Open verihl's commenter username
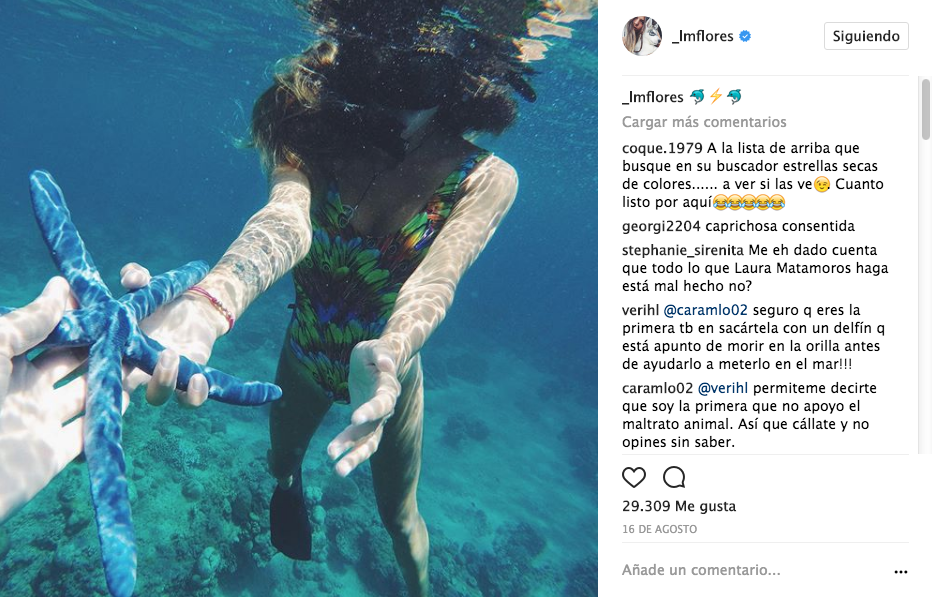 pyautogui.click(x=640, y=310)
